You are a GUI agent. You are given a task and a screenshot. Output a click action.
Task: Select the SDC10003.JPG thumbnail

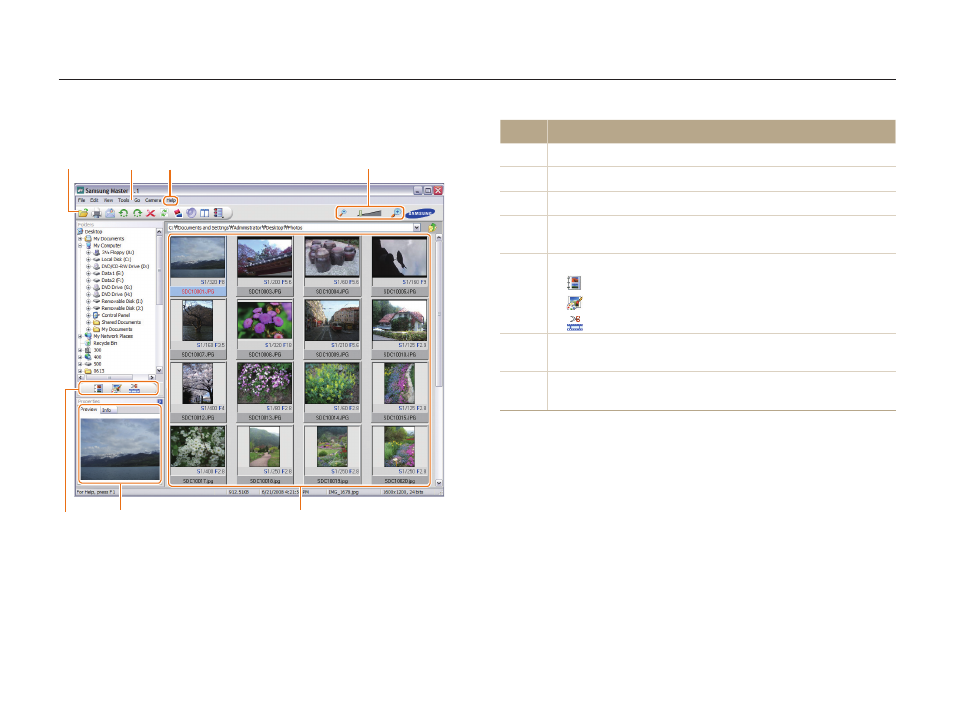pyautogui.click(x=265, y=266)
